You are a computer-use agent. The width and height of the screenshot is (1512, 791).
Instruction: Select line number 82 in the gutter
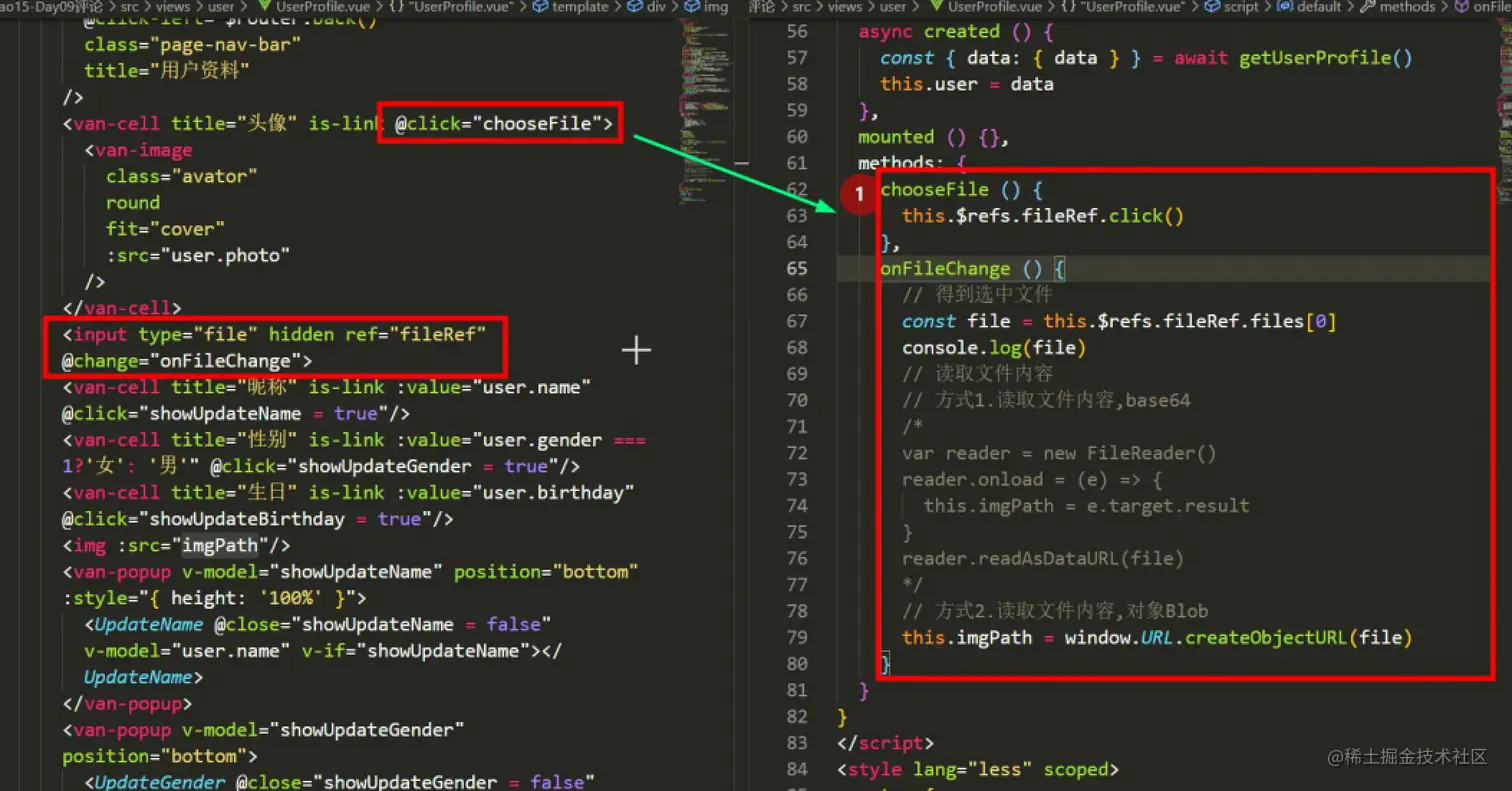pos(797,716)
